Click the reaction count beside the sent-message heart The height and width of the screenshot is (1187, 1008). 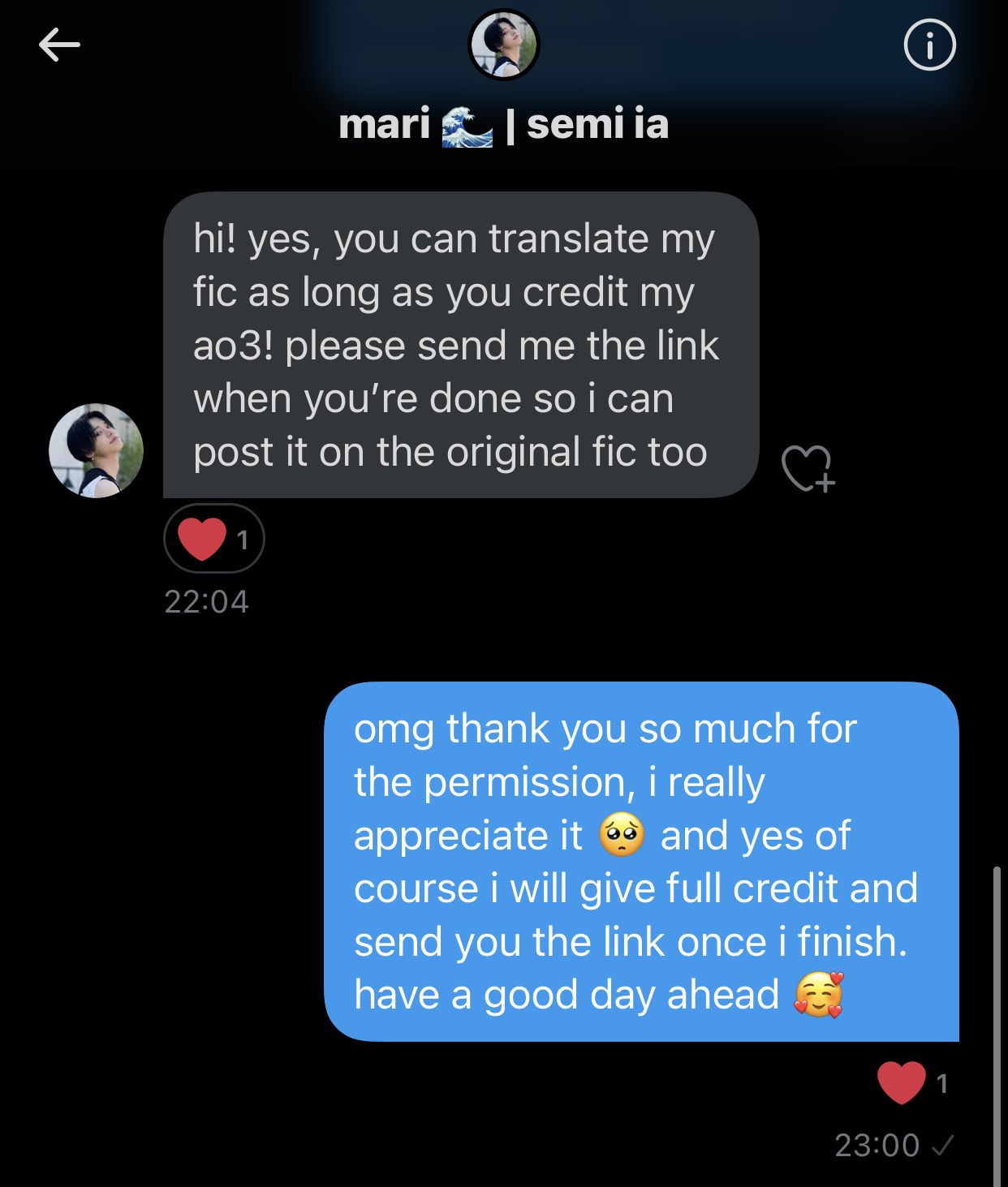coord(941,1083)
